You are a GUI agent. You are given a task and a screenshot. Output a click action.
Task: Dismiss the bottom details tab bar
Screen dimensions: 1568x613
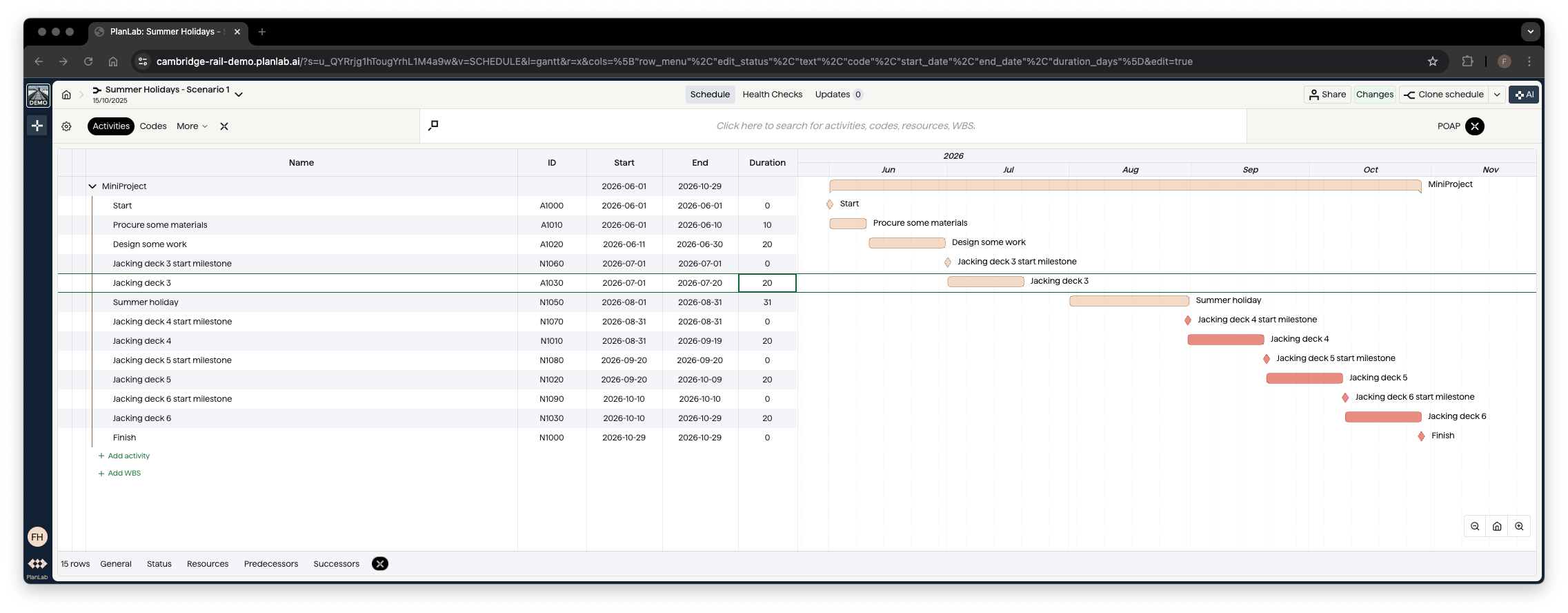click(380, 564)
